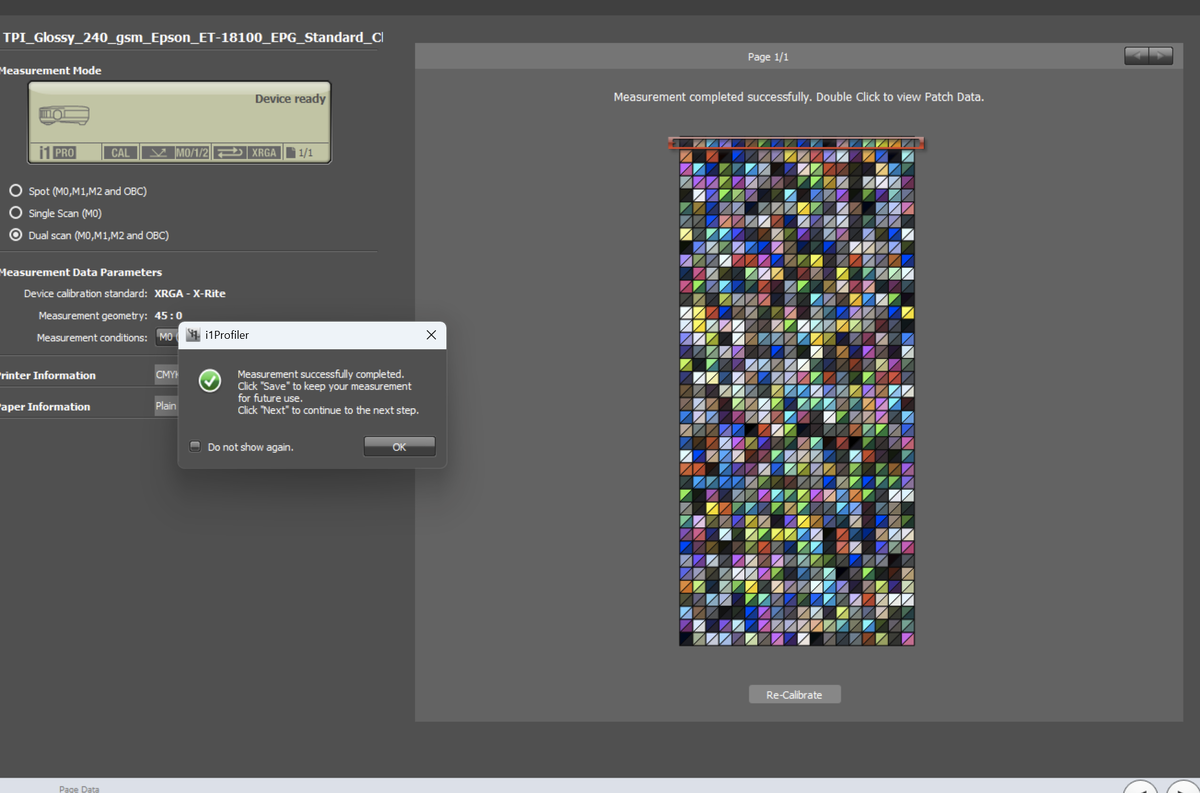The image size is (1200, 793).
Task: Click the spectral curve icon beside M0/1/2
Action: pos(157,153)
